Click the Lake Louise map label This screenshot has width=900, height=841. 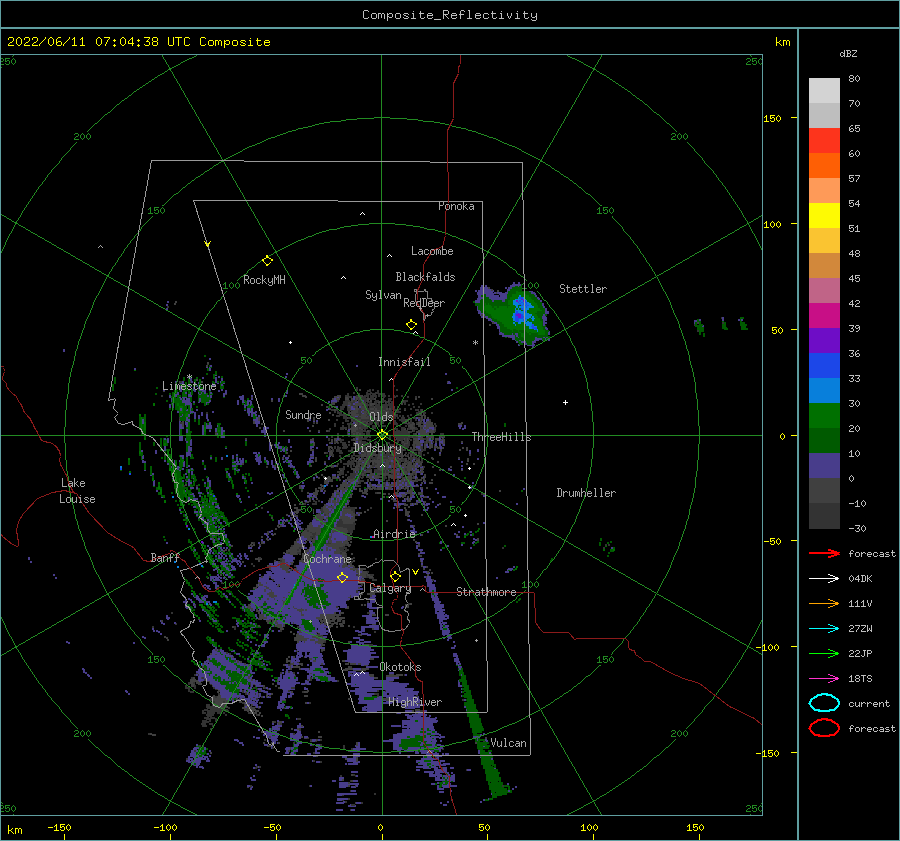tap(77, 491)
